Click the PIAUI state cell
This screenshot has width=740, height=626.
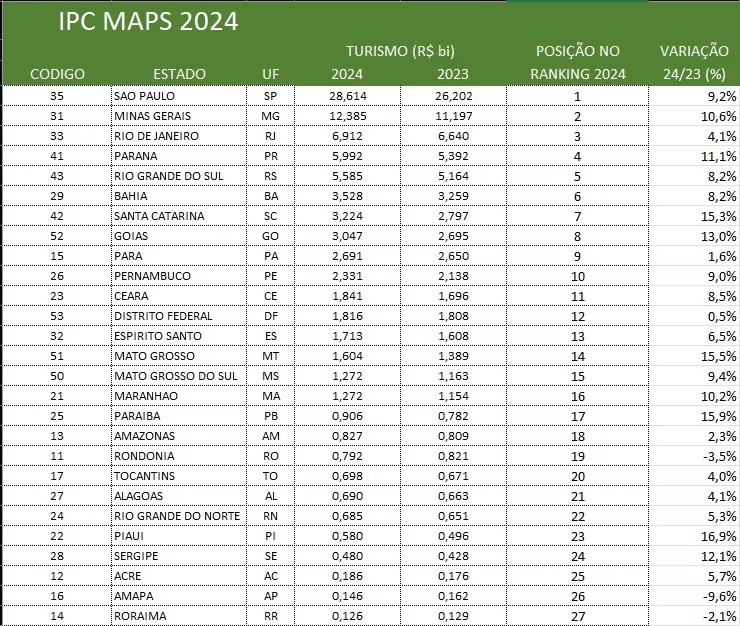point(179,536)
